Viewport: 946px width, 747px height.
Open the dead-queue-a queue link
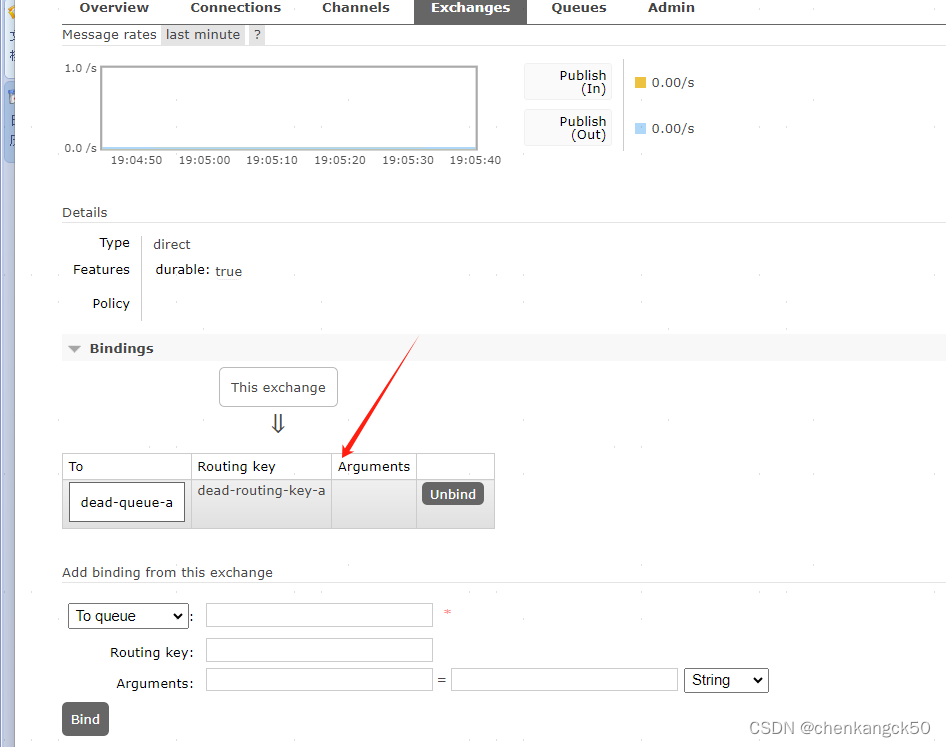127,502
